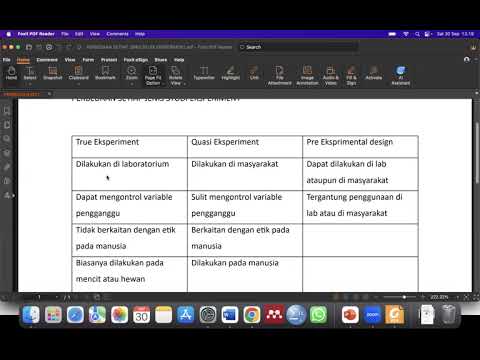Click the "Quasi Eksperiment" header cell
This screenshot has height=360, width=480.
pos(245,147)
